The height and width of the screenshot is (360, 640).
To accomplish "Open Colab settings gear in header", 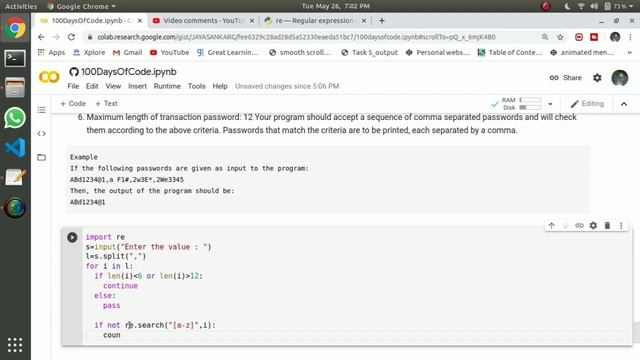I will pos(597,78).
